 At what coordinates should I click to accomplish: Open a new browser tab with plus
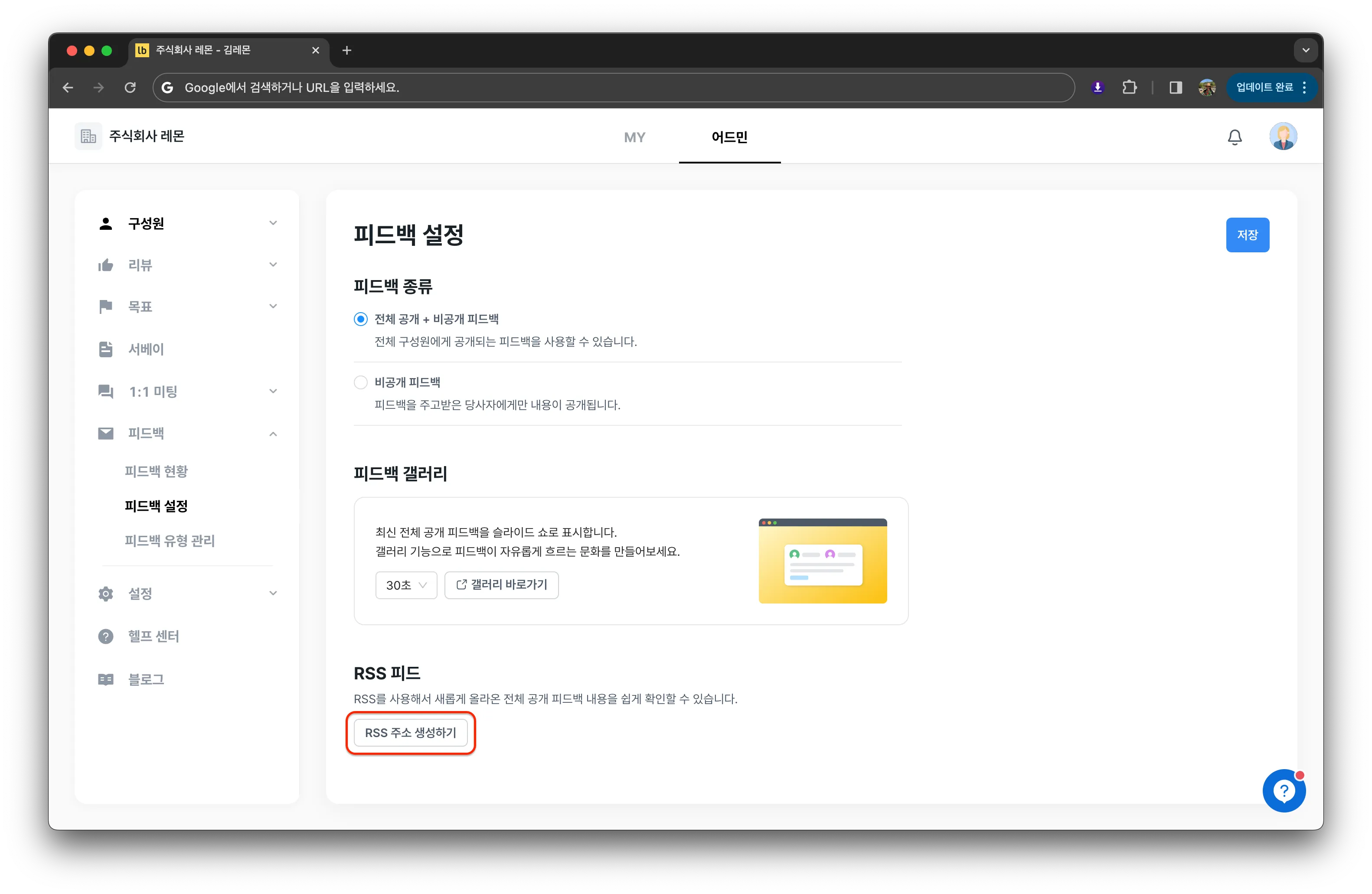click(x=346, y=51)
